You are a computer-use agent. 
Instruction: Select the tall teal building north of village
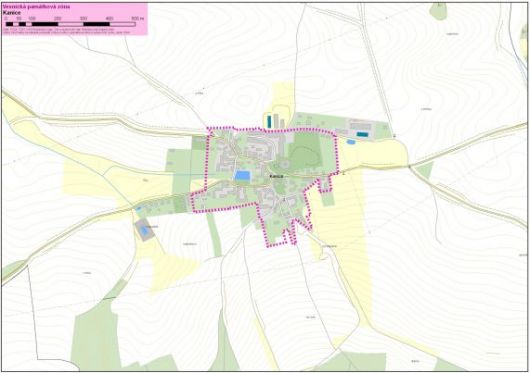(269, 122)
